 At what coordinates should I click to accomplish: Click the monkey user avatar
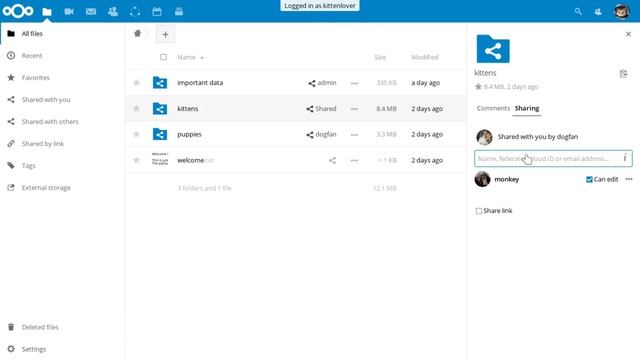482,179
